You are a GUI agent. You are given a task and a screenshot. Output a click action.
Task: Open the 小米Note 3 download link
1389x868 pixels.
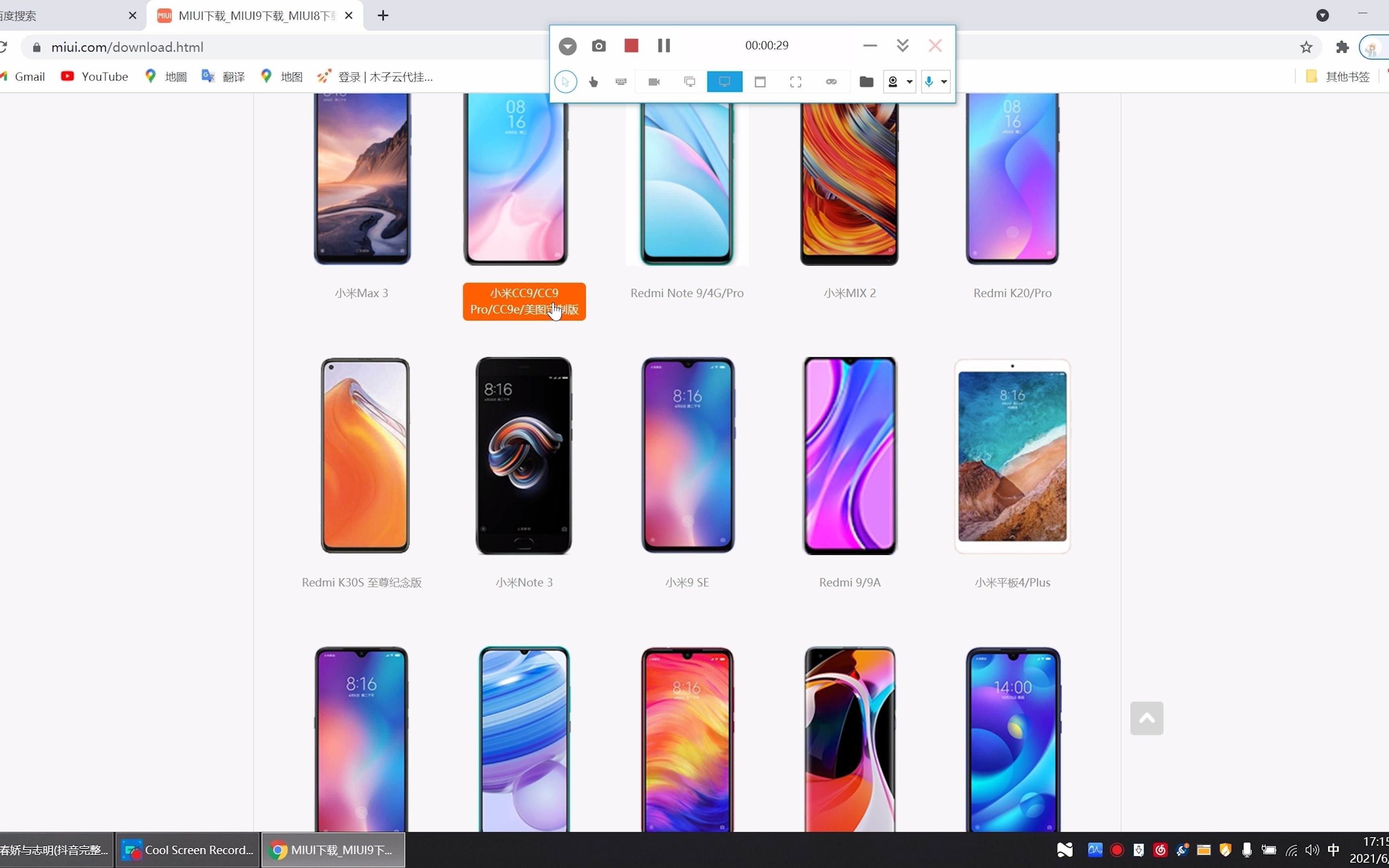coord(524,582)
